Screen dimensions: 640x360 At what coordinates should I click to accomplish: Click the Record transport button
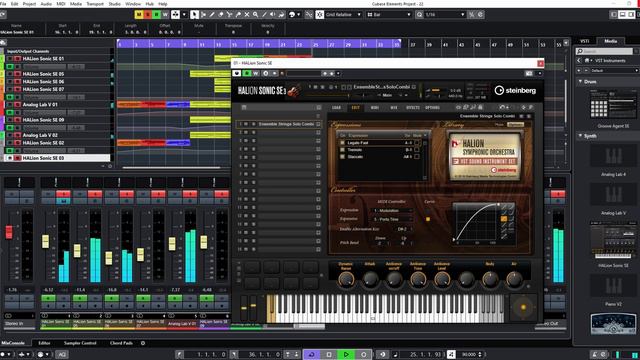click(363, 354)
